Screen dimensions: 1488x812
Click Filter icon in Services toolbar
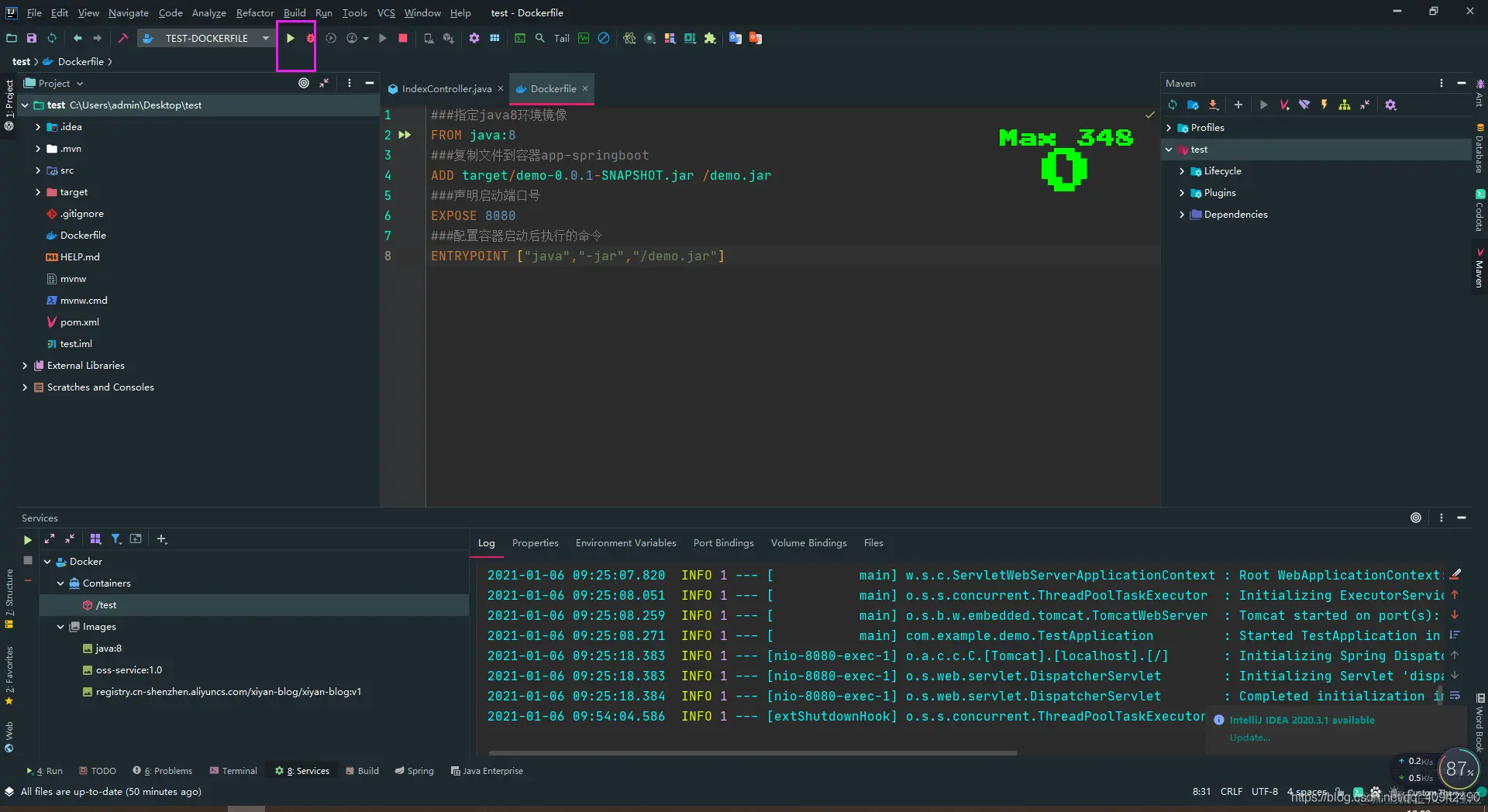tap(115, 539)
